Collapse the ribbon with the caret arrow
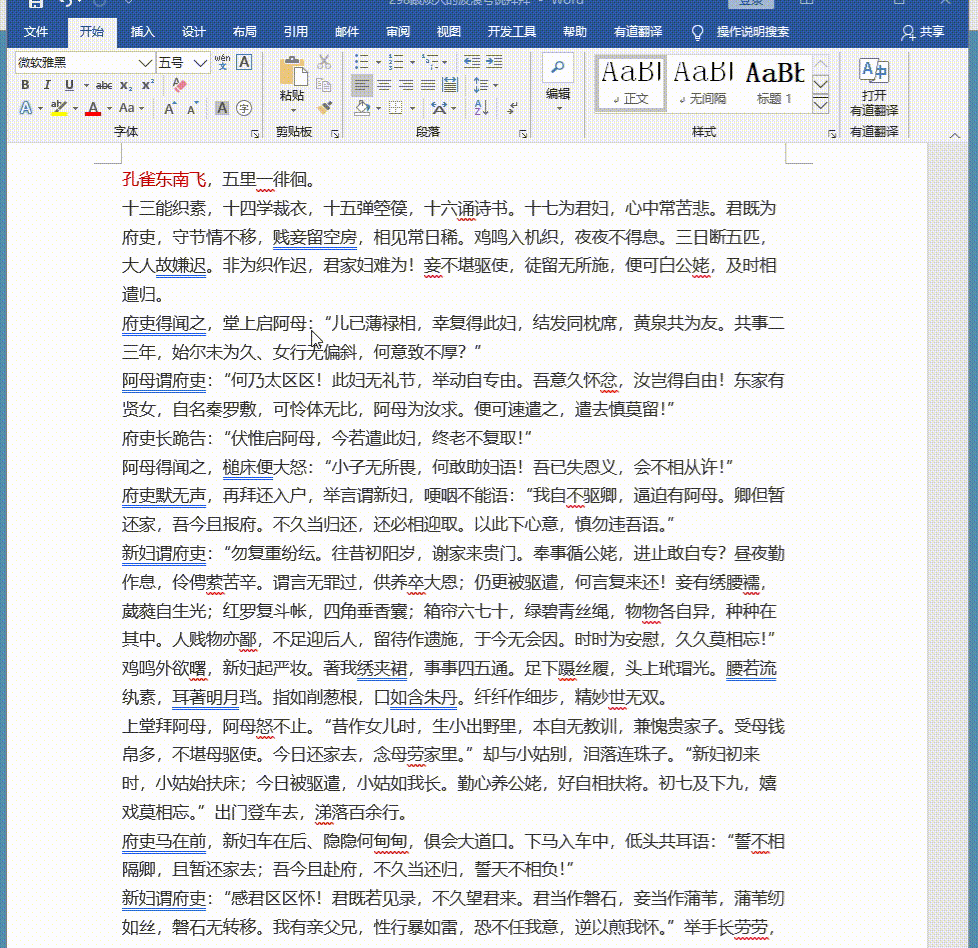 [x=954, y=135]
